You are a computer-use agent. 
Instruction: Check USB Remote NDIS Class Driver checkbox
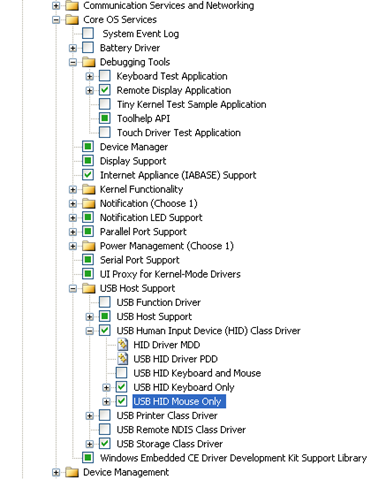click(105, 430)
